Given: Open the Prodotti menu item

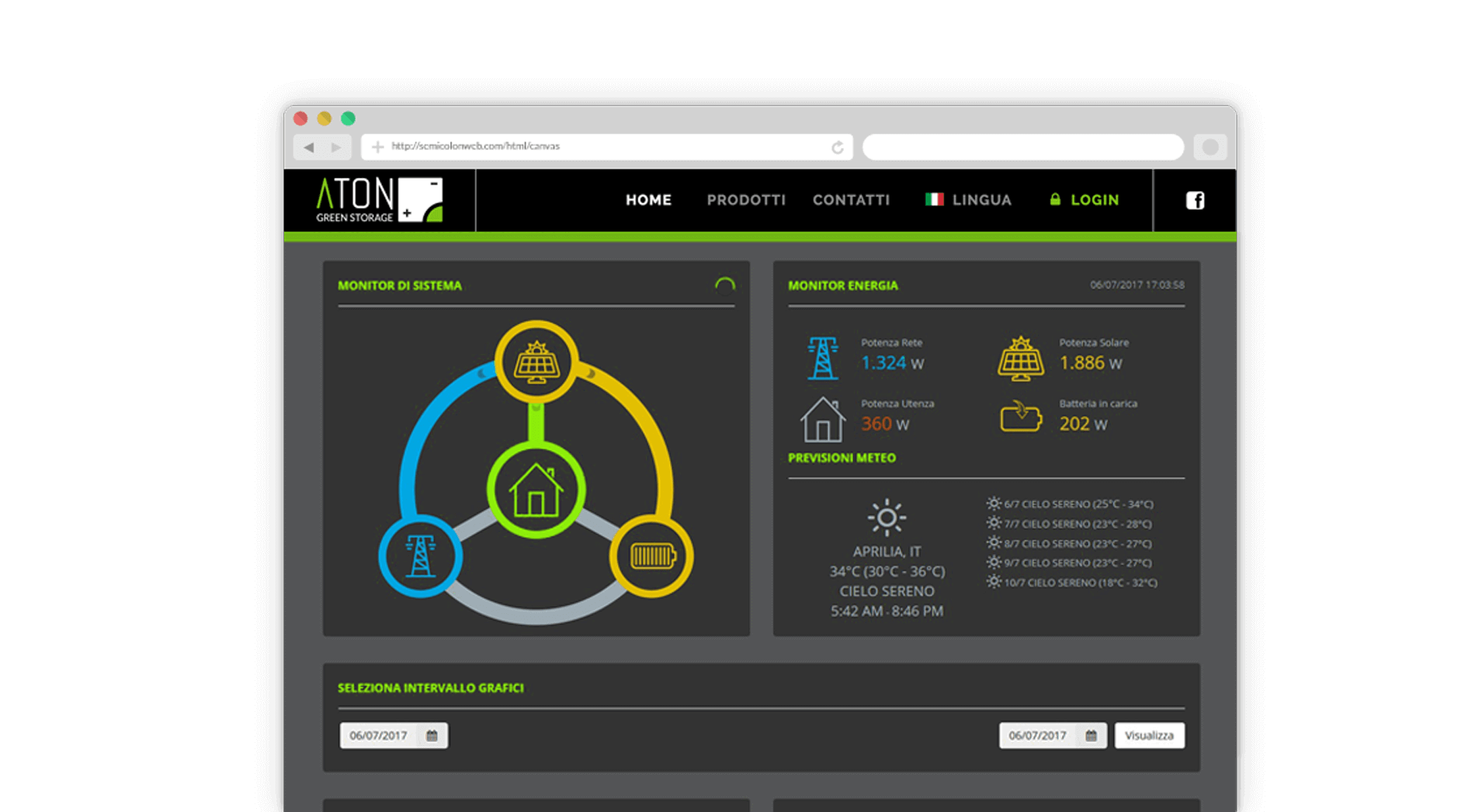Looking at the screenshot, I should click(746, 200).
